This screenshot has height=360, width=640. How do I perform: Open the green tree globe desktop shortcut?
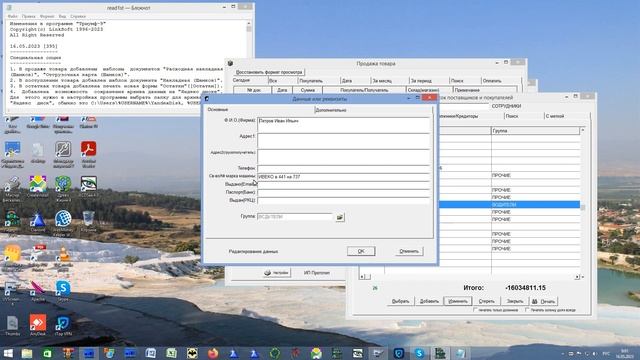click(63, 184)
